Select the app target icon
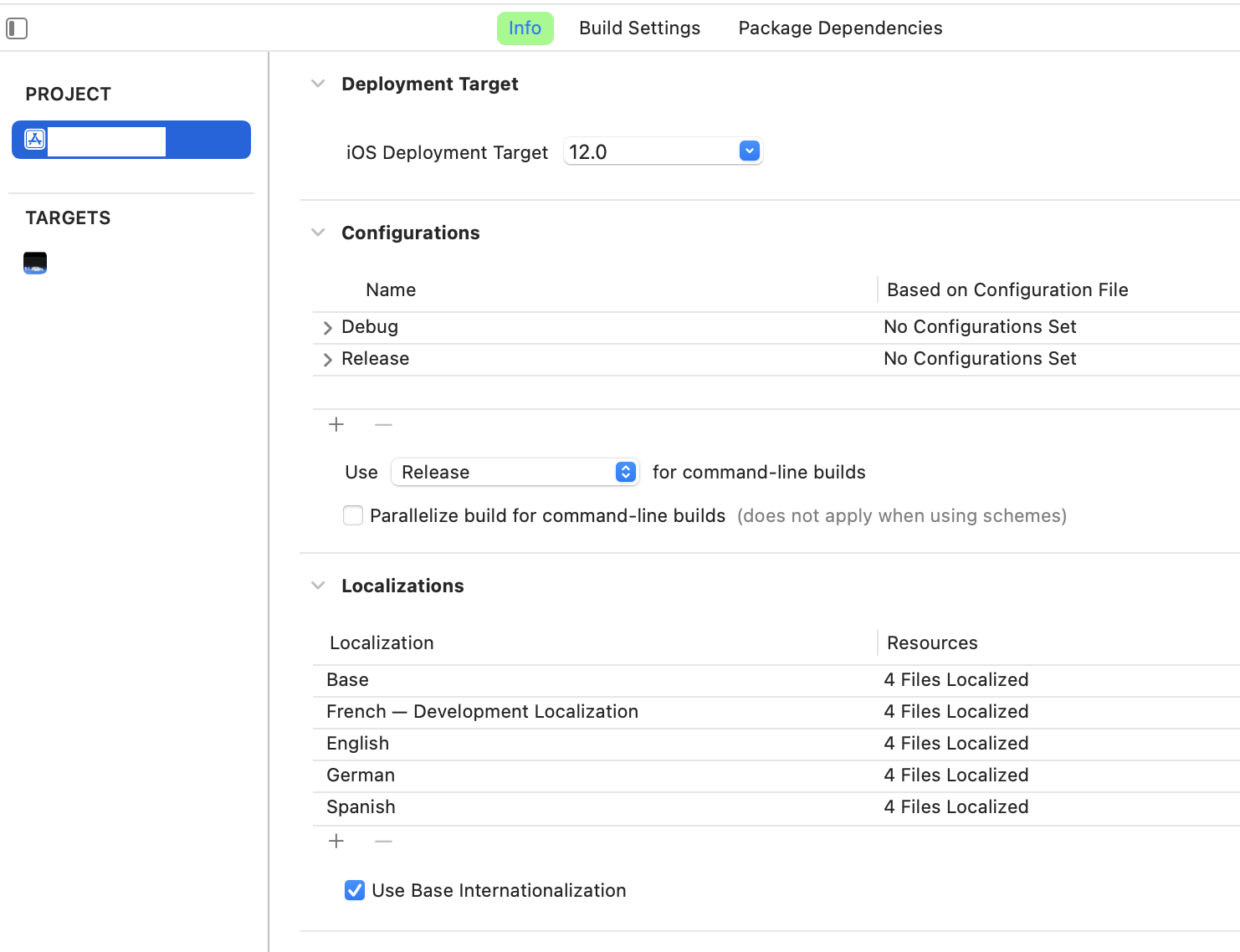 pyautogui.click(x=35, y=263)
